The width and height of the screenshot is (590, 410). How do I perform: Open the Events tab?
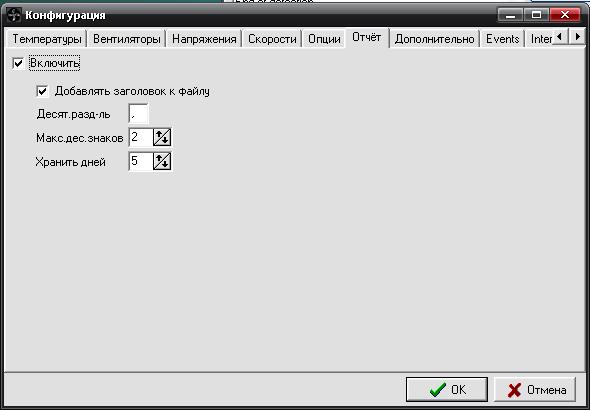(502, 39)
